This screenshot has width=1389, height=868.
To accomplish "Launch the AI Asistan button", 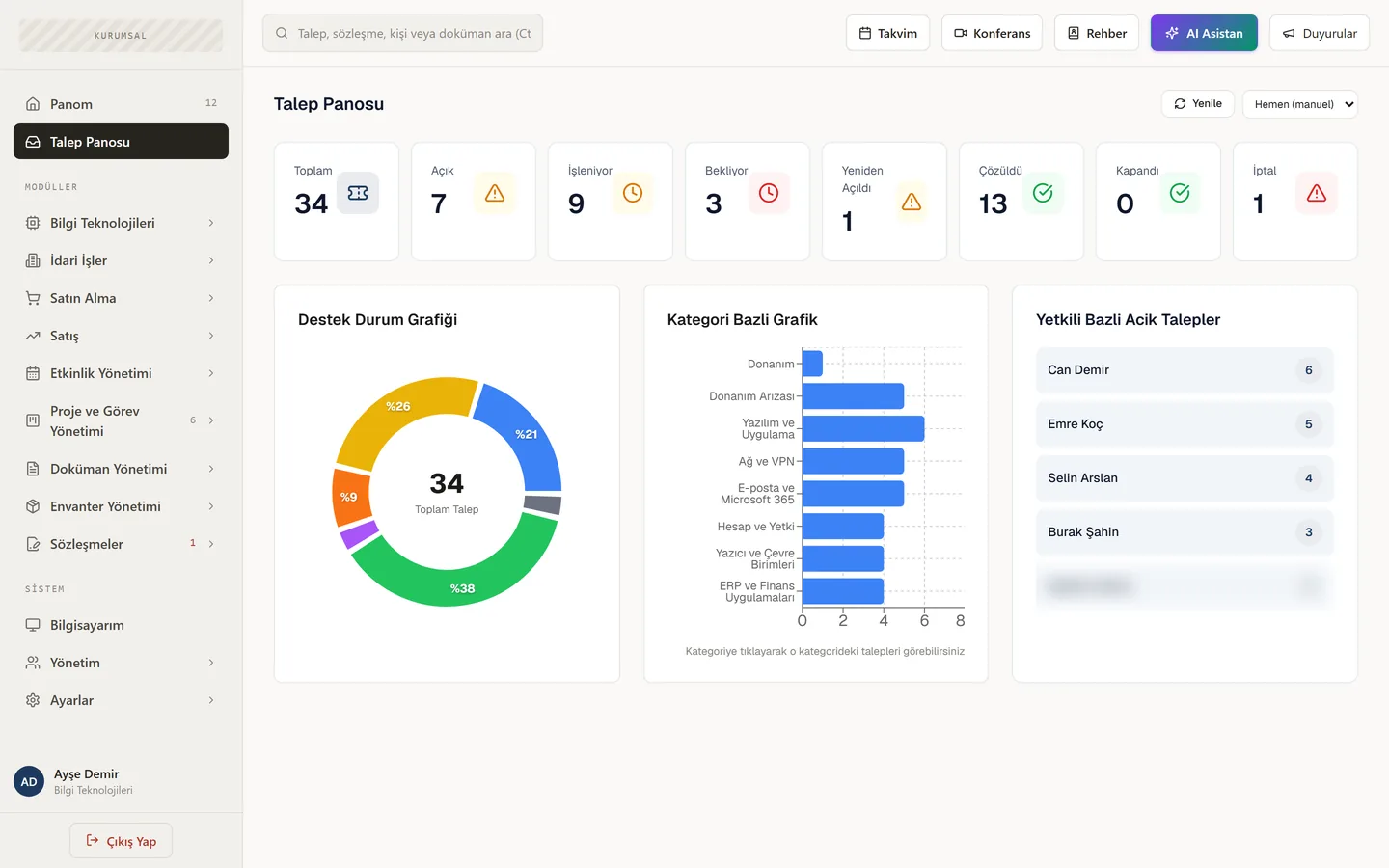I will tap(1204, 33).
